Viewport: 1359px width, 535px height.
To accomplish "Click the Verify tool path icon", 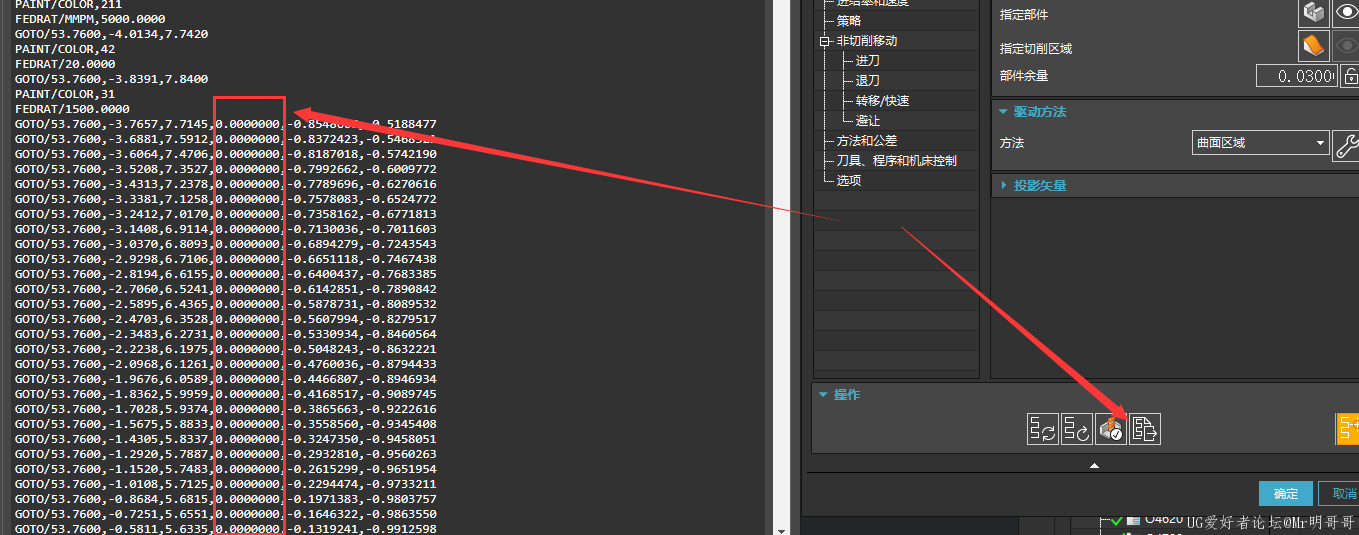I will pos(1111,429).
